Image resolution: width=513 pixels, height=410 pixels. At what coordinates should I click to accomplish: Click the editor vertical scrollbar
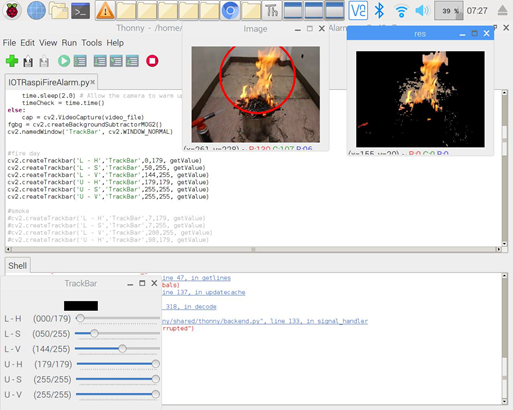click(505, 168)
